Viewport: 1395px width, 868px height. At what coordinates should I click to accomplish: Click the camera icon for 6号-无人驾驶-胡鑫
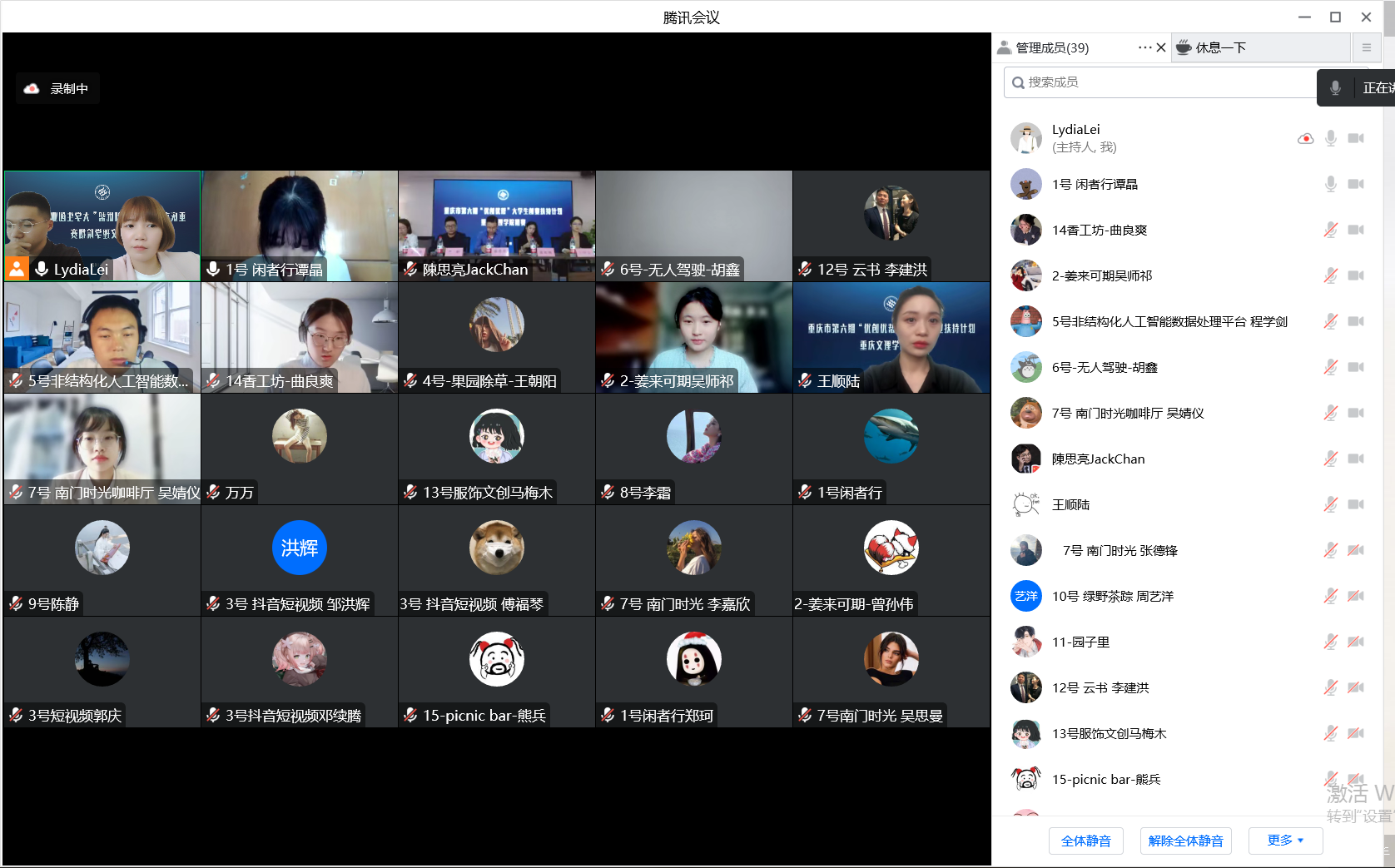pyautogui.click(x=1356, y=367)
